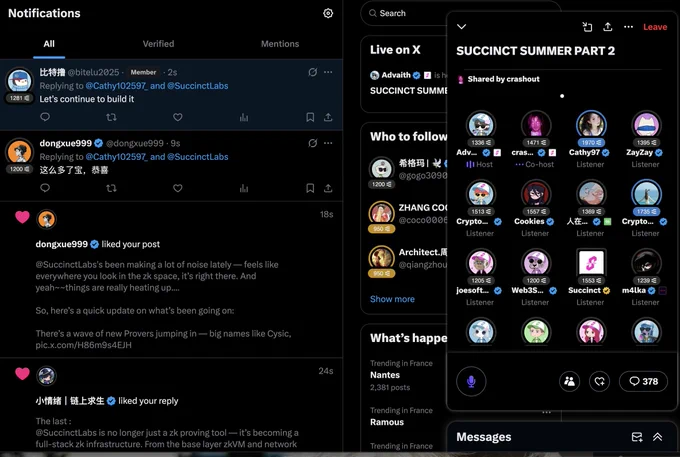Open ZayZay listener avatar
The width and height of the screenshot is (680, 457).
click(x=646, y=125)
